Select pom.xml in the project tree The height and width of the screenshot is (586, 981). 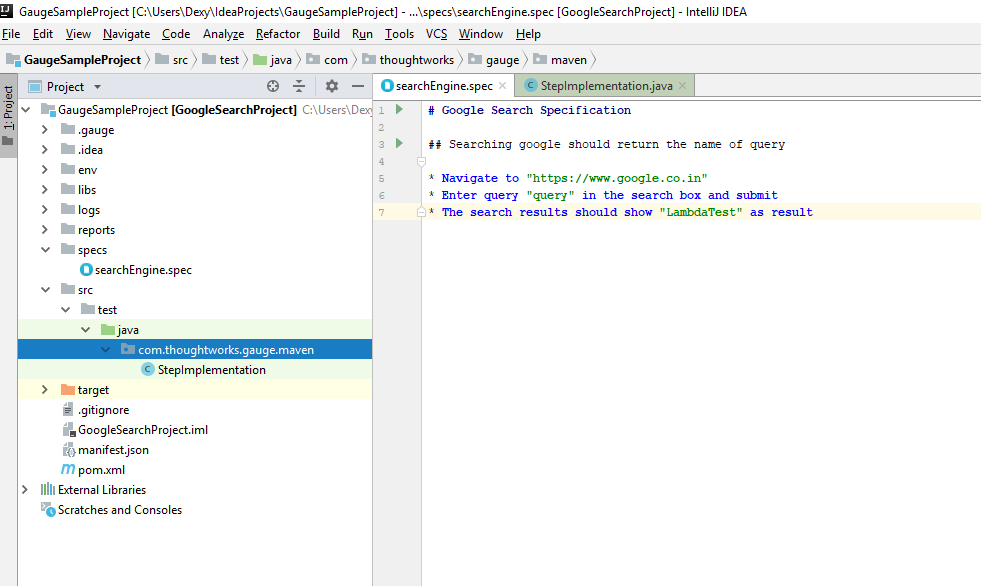[x=101, y=470]
